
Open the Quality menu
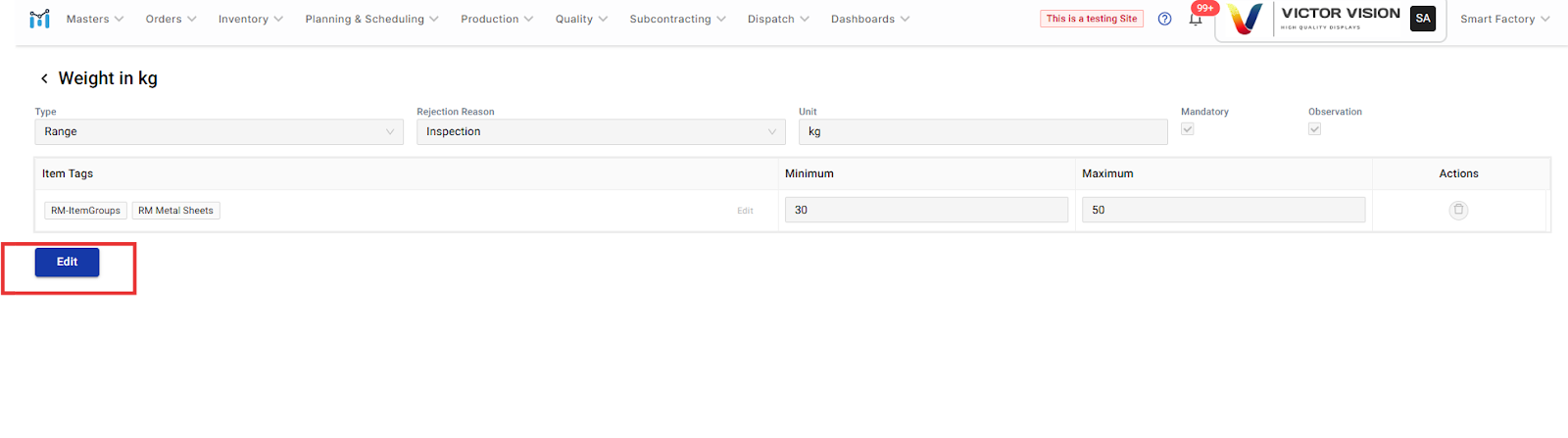581,19
